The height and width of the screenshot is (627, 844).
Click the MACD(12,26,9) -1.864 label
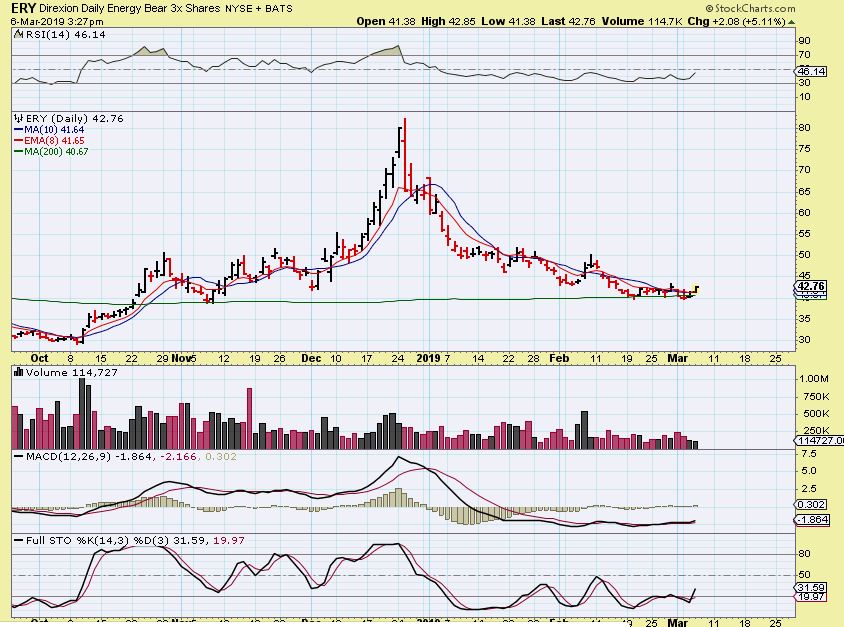tap(89, 456)
